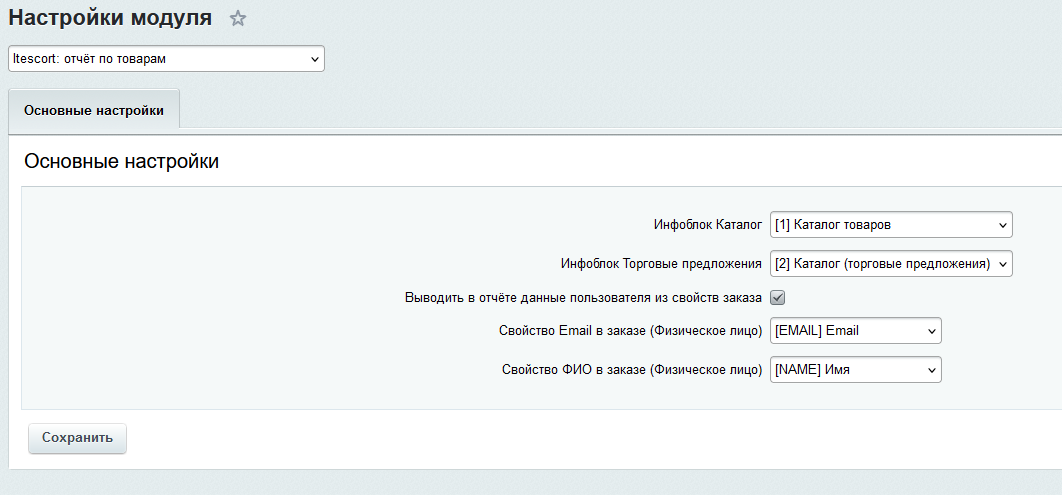1062x495 pixels.
Task: Click the chevron arrow of the module selector
Action: pyautogui.click(x=315, y=60)
